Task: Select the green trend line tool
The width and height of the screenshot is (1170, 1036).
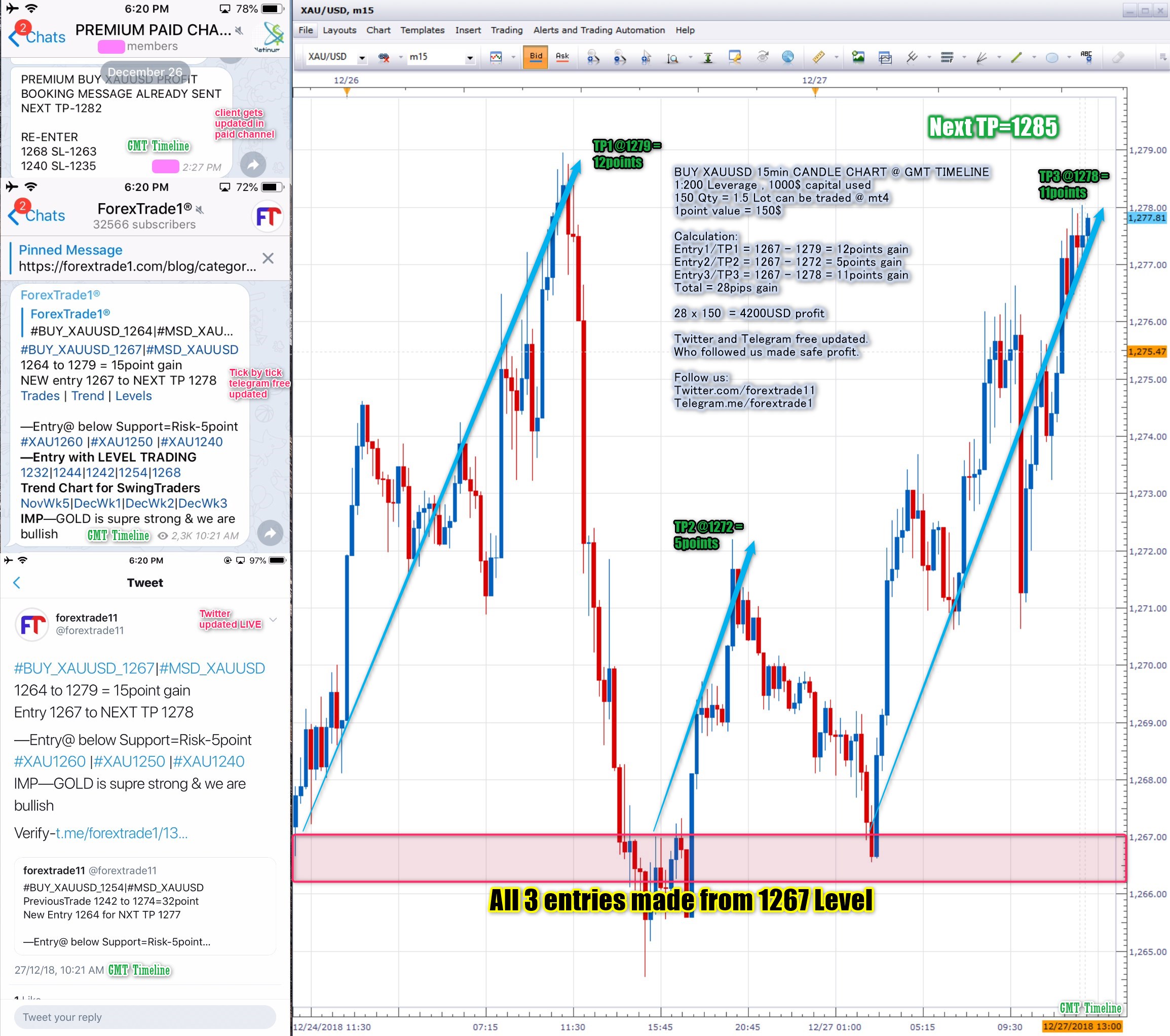Action: pyautogui.click(x=1016, y=57)
